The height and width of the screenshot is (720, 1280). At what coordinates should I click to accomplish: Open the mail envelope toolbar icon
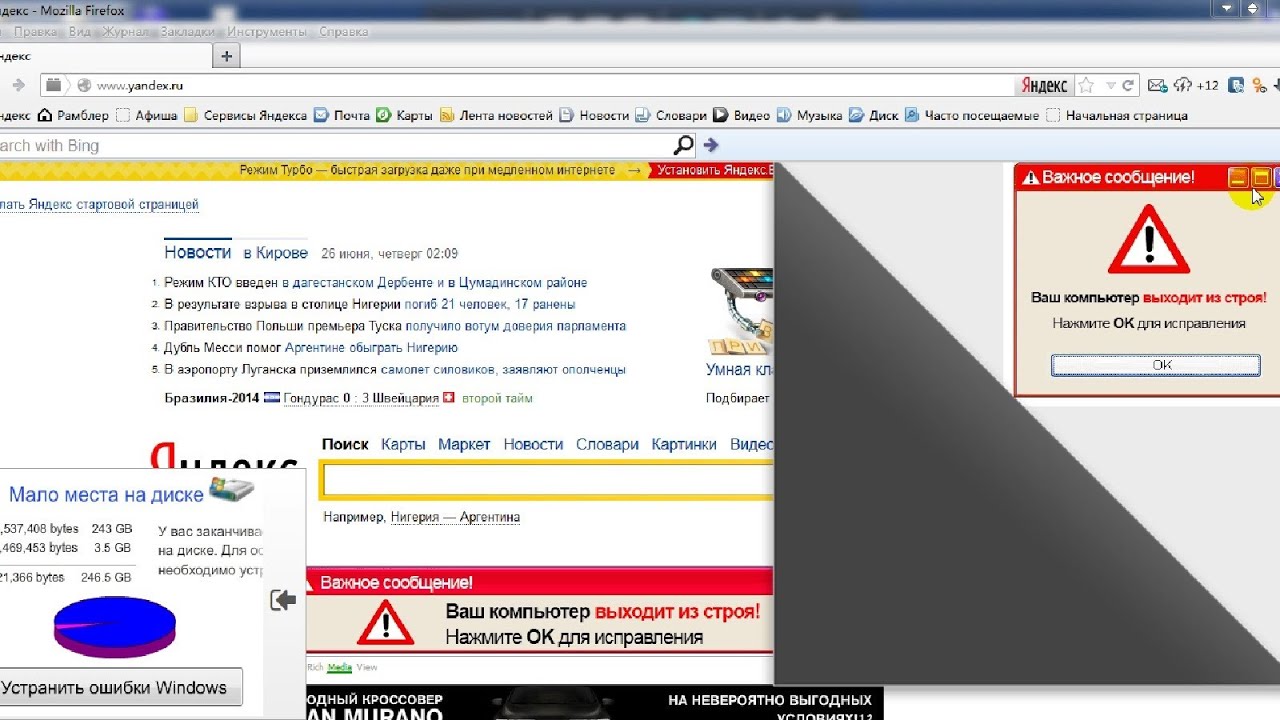(x=1157, y=86)
